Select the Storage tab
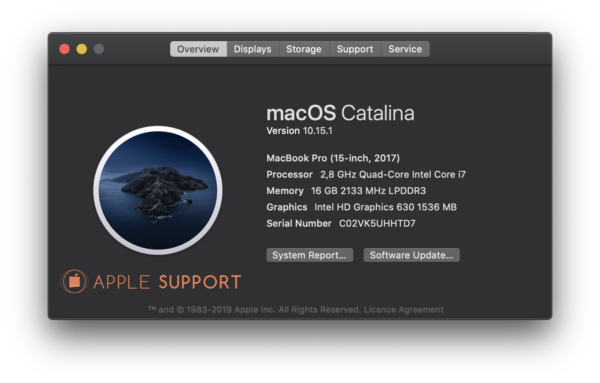 pos(304,49)
